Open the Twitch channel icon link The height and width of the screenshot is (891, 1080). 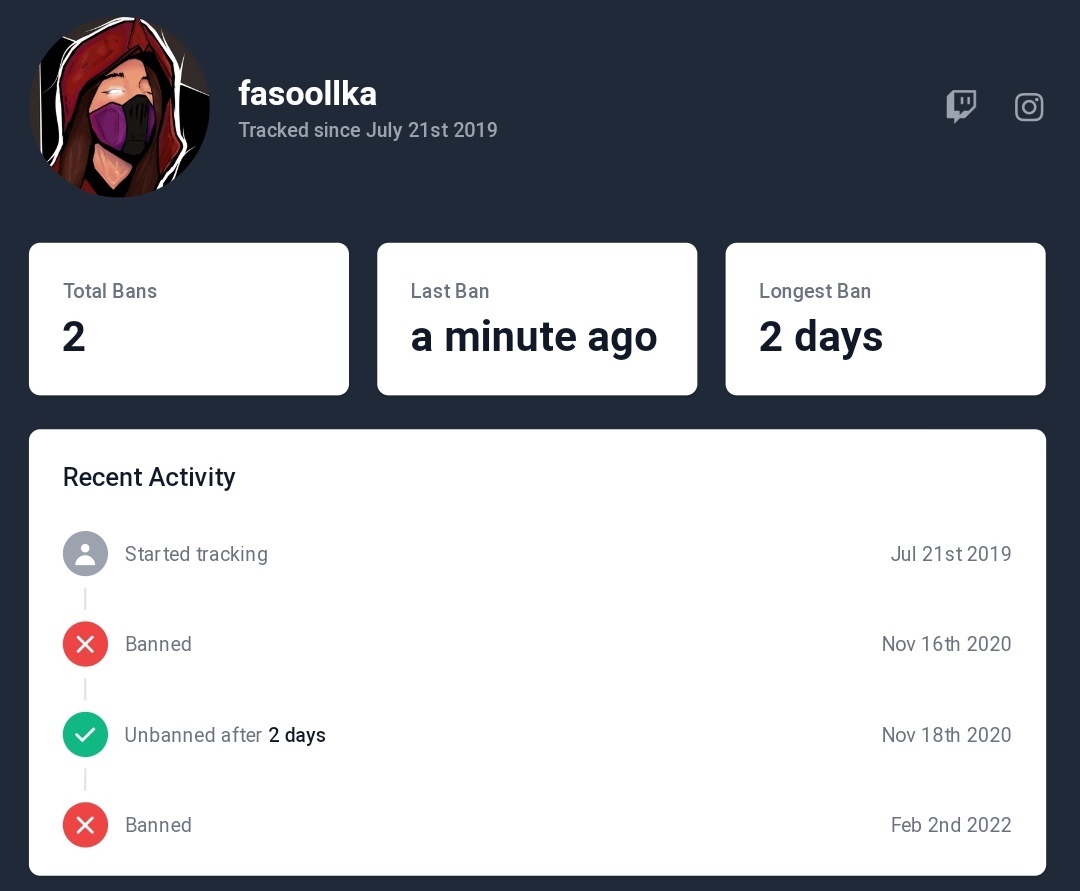tap(961, 107)
